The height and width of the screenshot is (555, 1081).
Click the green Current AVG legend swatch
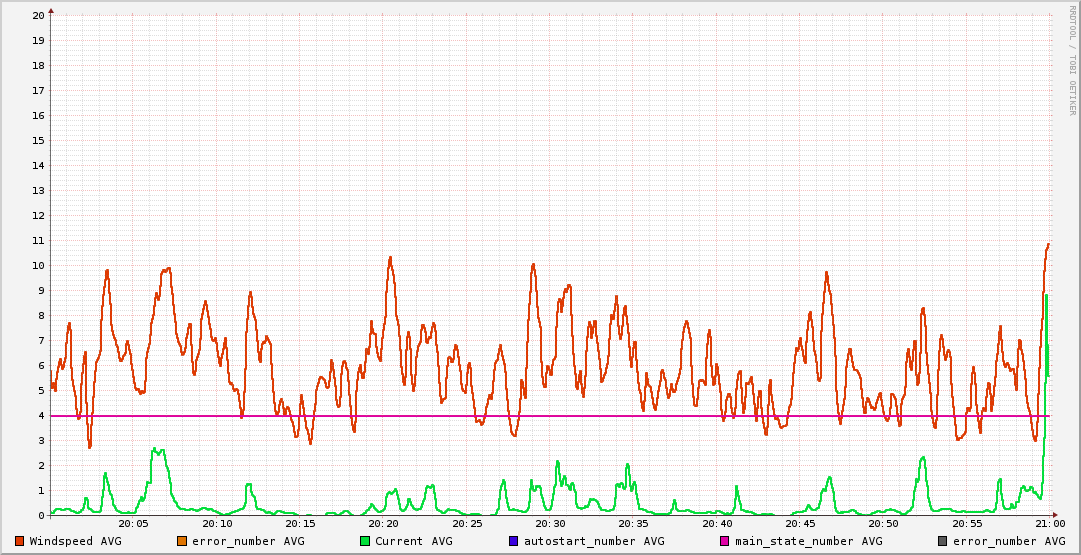(365, 541)
